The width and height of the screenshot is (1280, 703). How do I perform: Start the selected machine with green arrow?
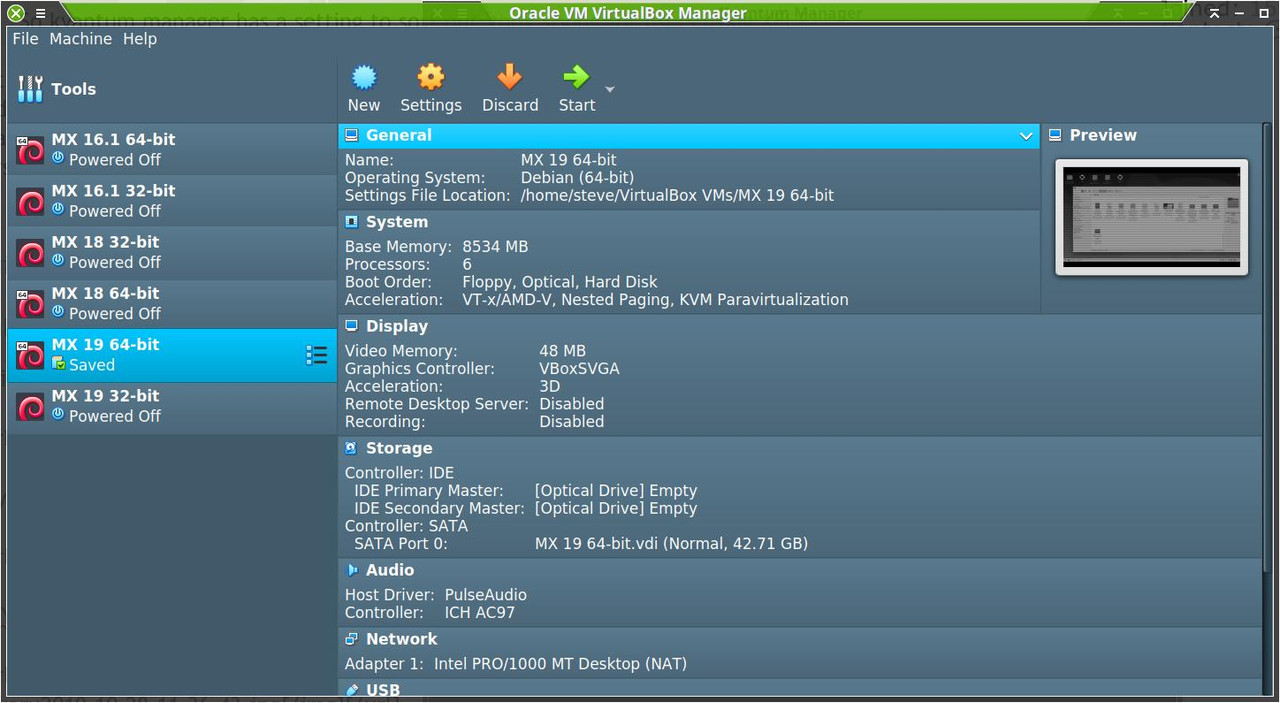(x=576, y=77)
